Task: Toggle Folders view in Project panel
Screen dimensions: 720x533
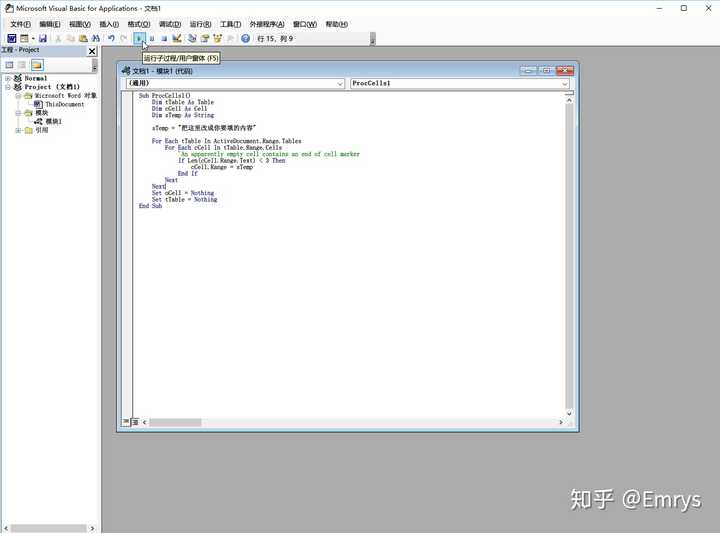Action: 37,65
